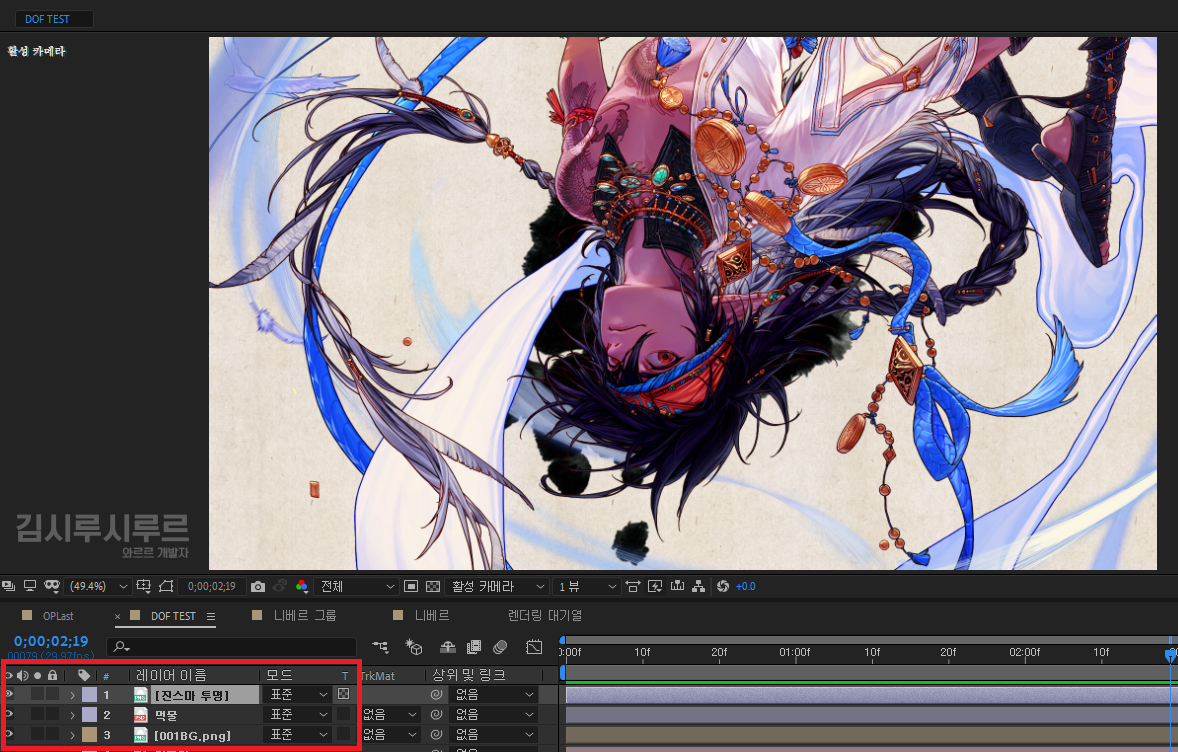The height and width of the screenshot is (752, 1178).
Task: Toggle the transparency grid icon
Action: [x=433, y=586]
